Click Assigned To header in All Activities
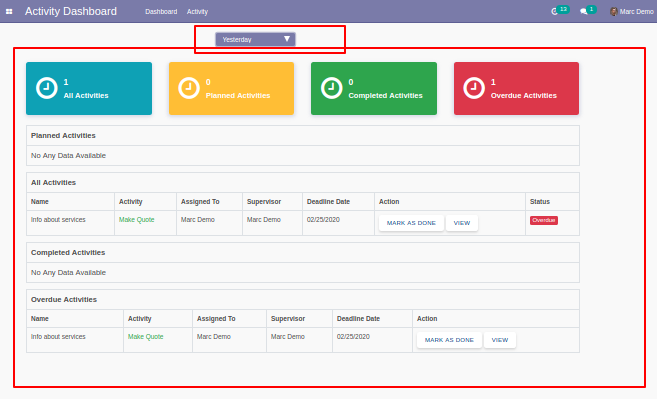The width and height of the screenshot is (657, 399). point(200,202)
